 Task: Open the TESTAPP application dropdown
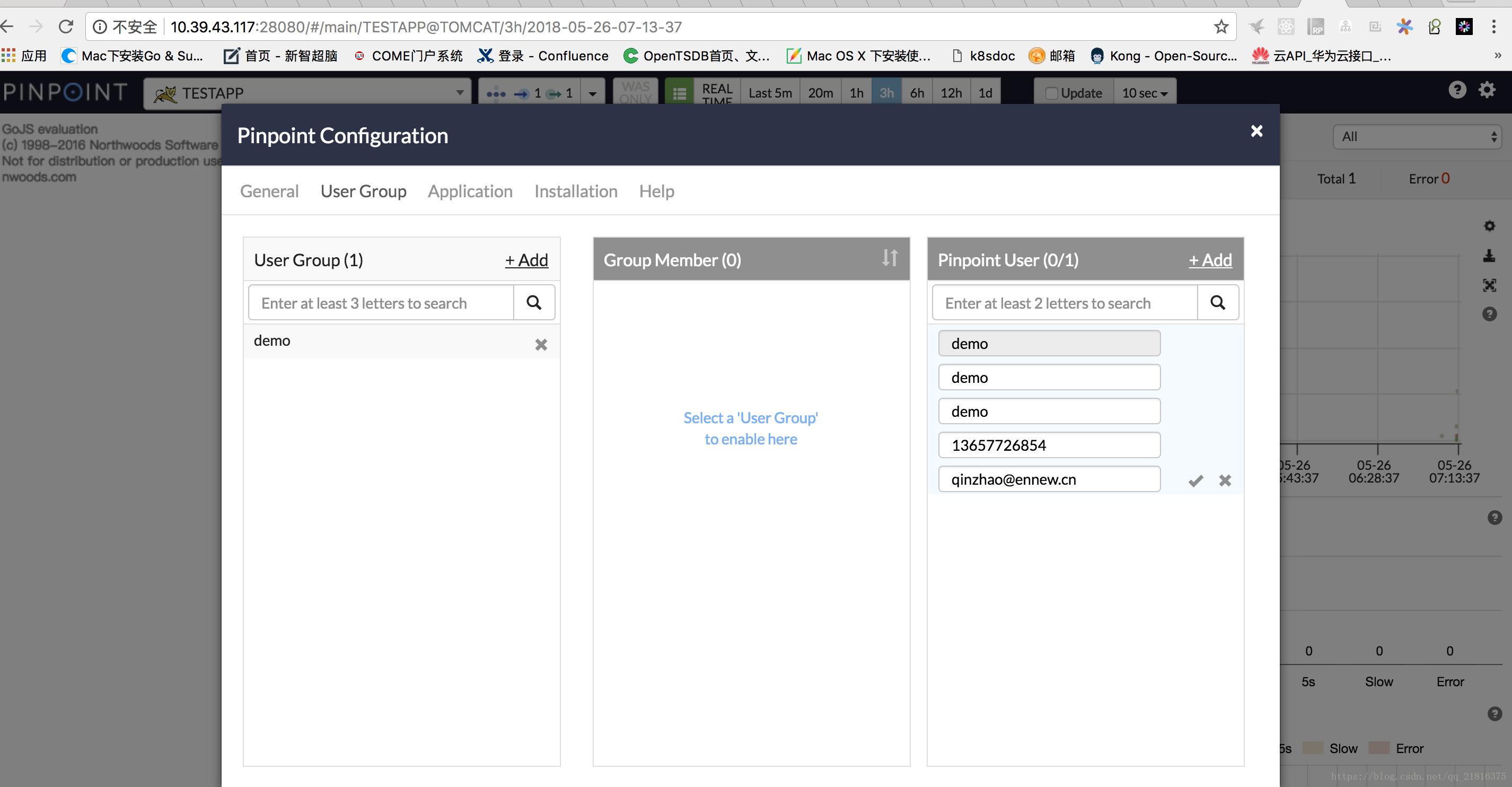[307, 93]
